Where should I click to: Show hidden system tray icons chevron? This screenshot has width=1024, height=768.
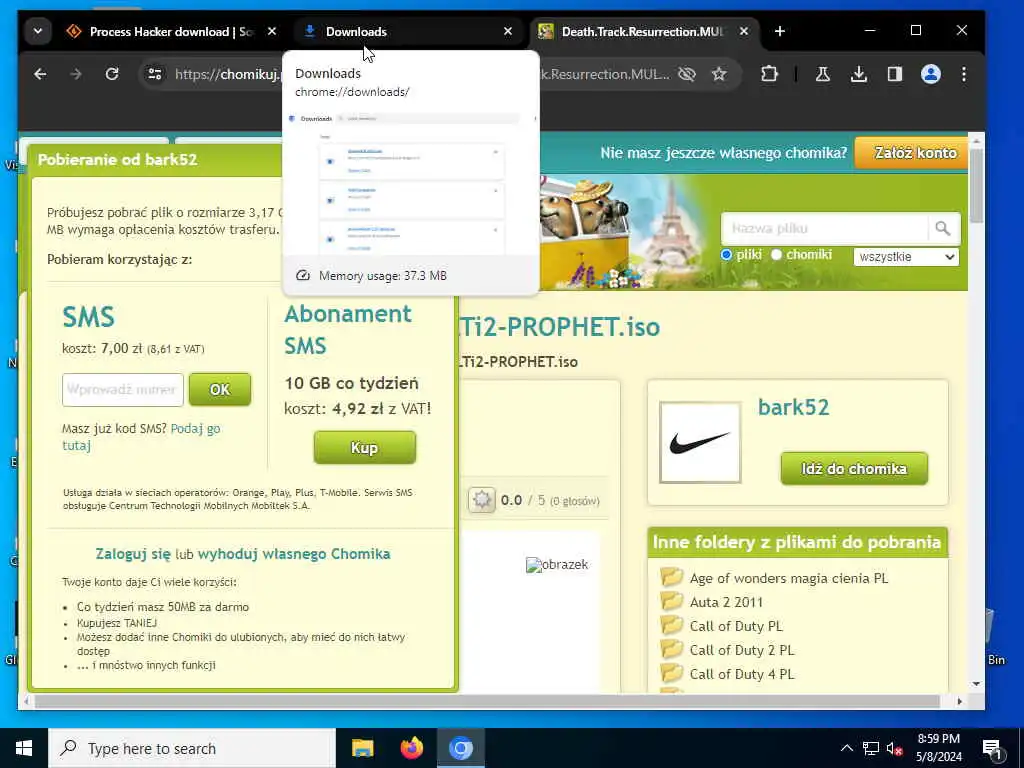click(x=846, y=748)
